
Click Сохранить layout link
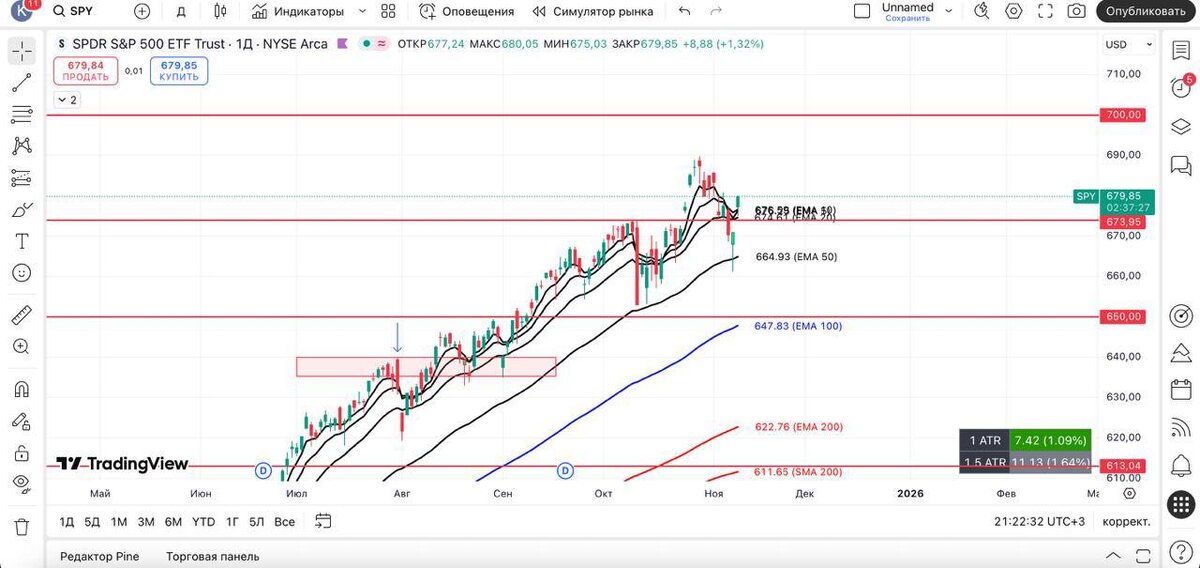(x=908, y=18)
